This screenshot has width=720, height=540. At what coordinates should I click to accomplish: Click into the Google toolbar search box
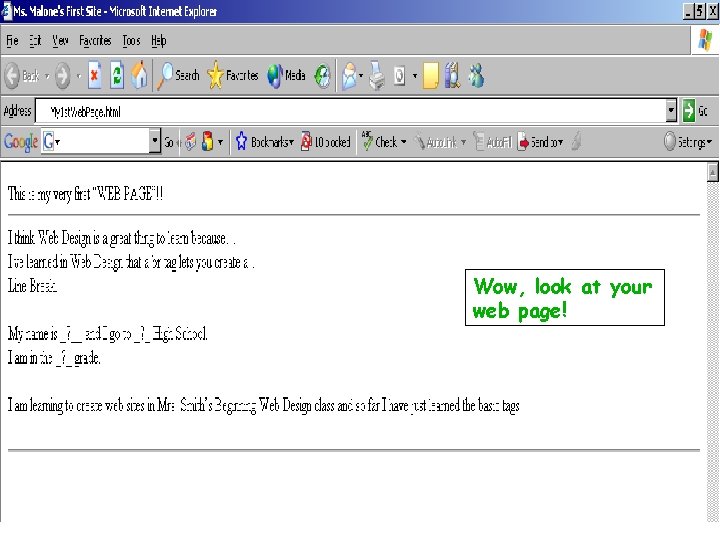pyautogui.click(x=96, y=141)
